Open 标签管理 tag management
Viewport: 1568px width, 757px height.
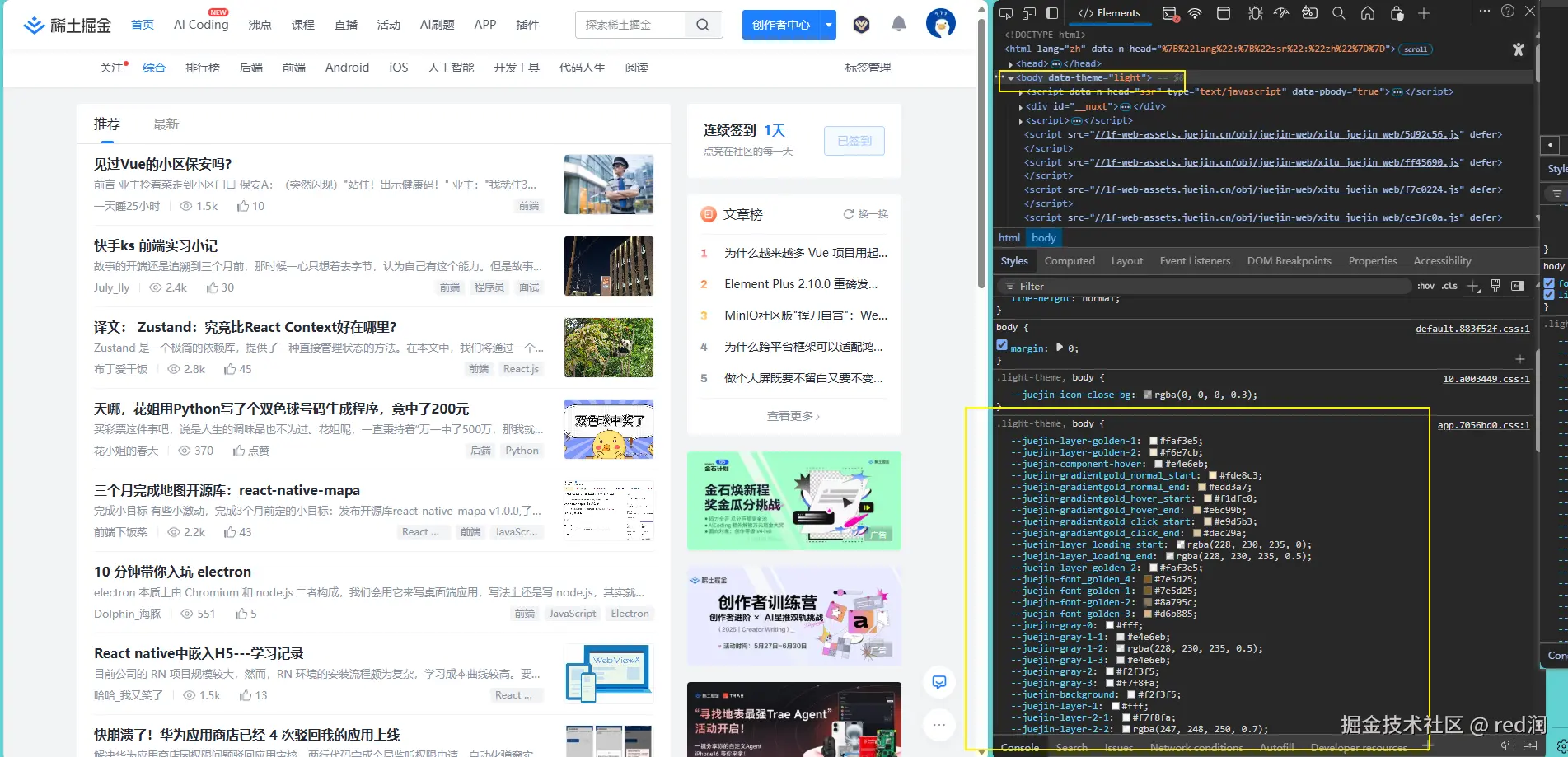tap(868, 68)
